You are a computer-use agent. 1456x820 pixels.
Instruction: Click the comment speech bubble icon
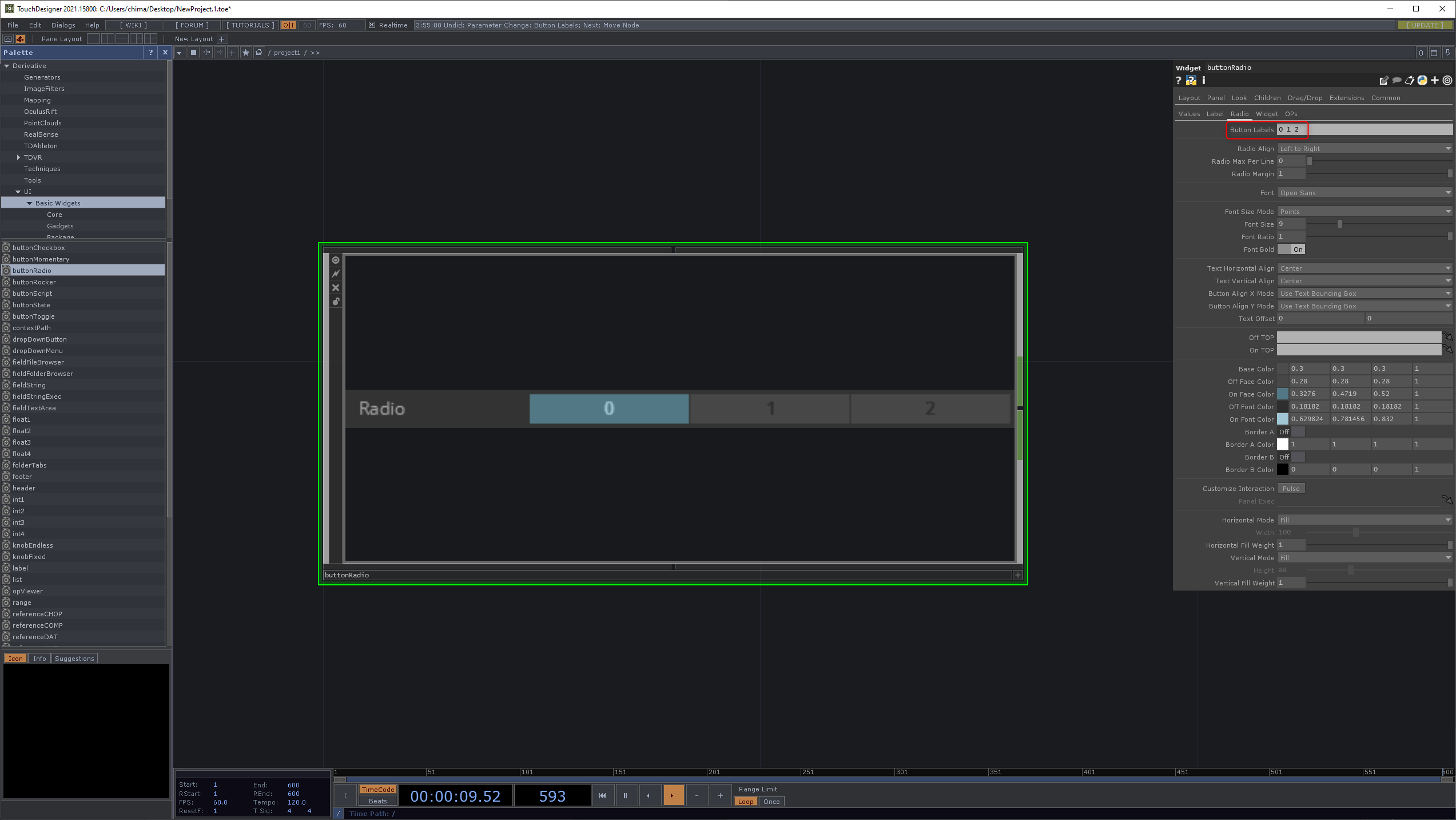(x=1397, y=81)
